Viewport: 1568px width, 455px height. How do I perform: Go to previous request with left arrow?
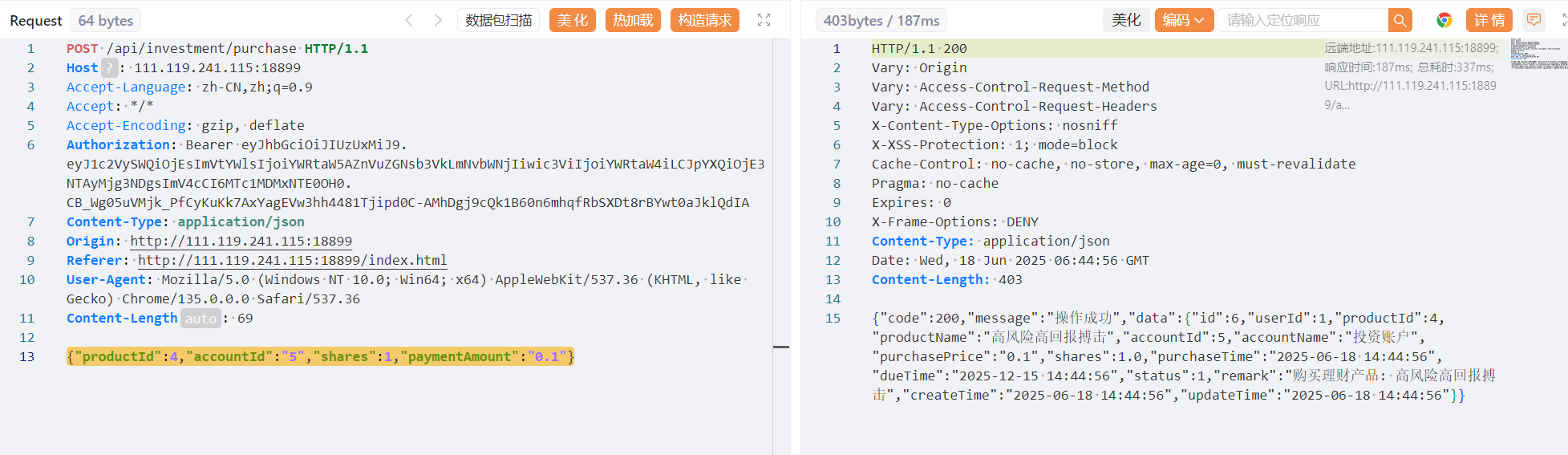(x=409, y=20)
